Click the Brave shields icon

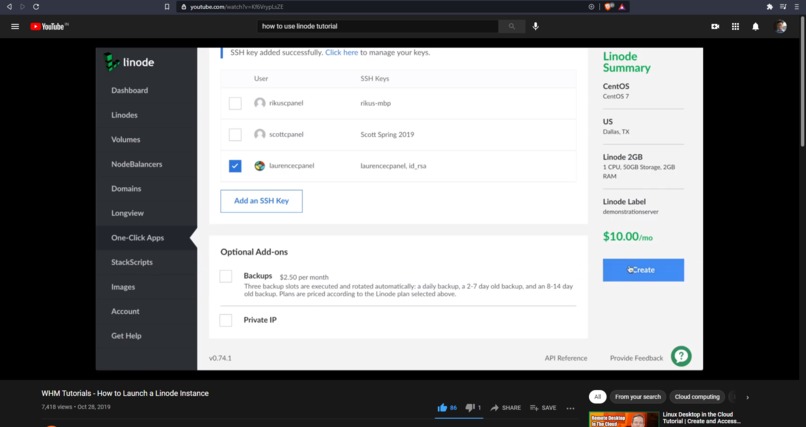click(x=609, y=7)
